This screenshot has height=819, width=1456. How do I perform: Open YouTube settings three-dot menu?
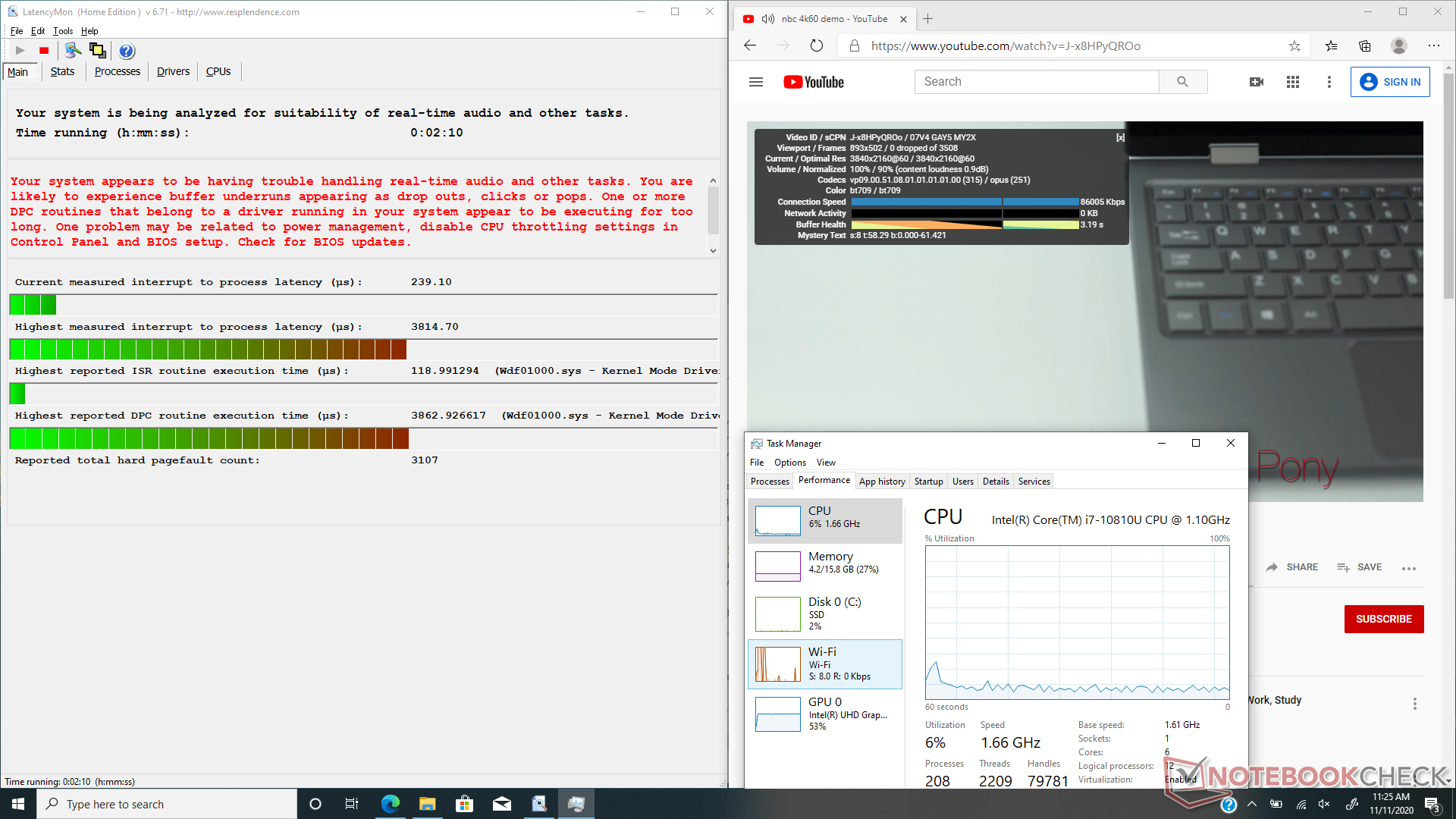point(1329,82)
